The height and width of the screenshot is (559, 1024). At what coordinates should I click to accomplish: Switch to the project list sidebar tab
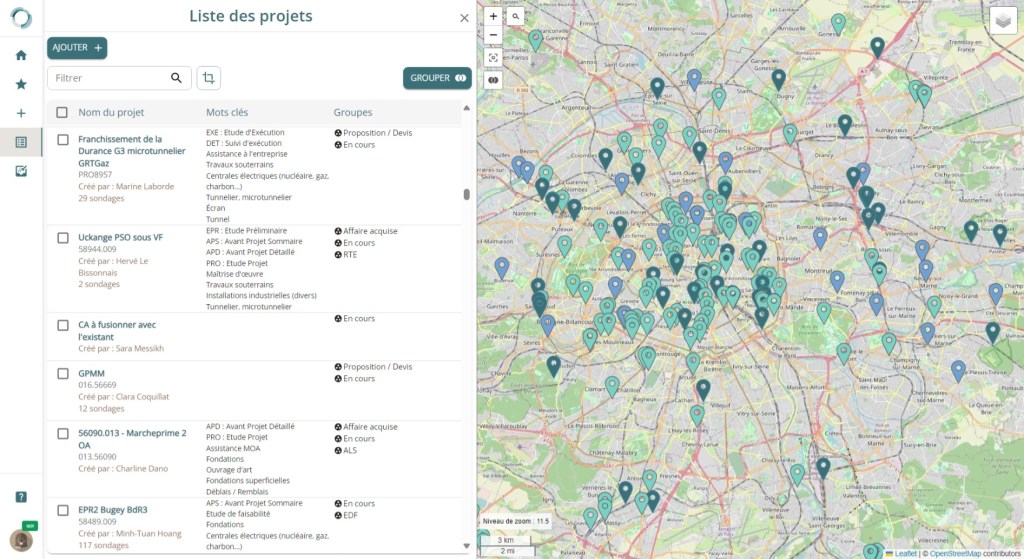pyautogui.click(x=21, y=142)
